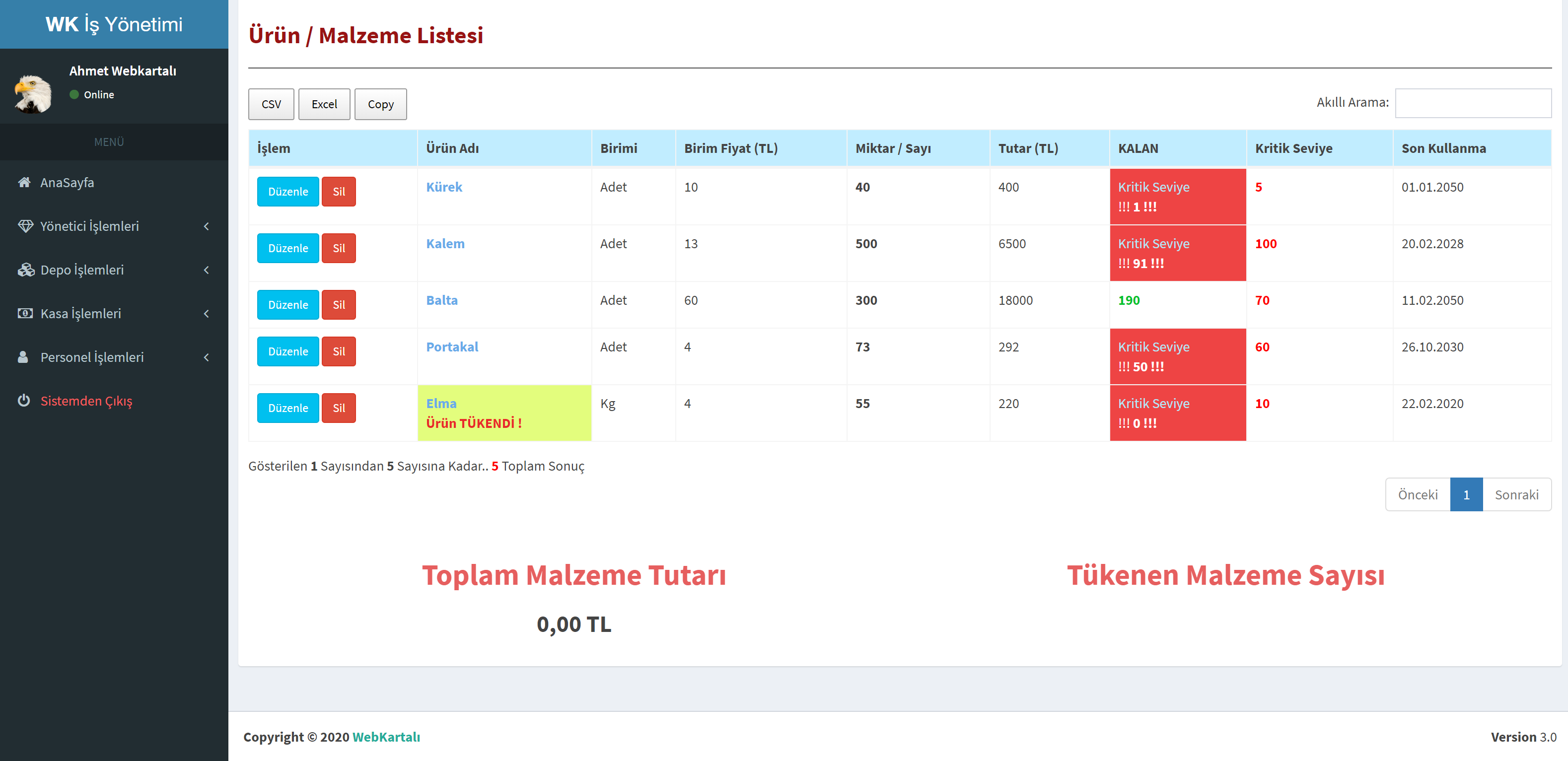The width and height of the screenshot is (1568, 761).
Task: Click the home icon next to AnaSayfa
Action: pos(24,183)
